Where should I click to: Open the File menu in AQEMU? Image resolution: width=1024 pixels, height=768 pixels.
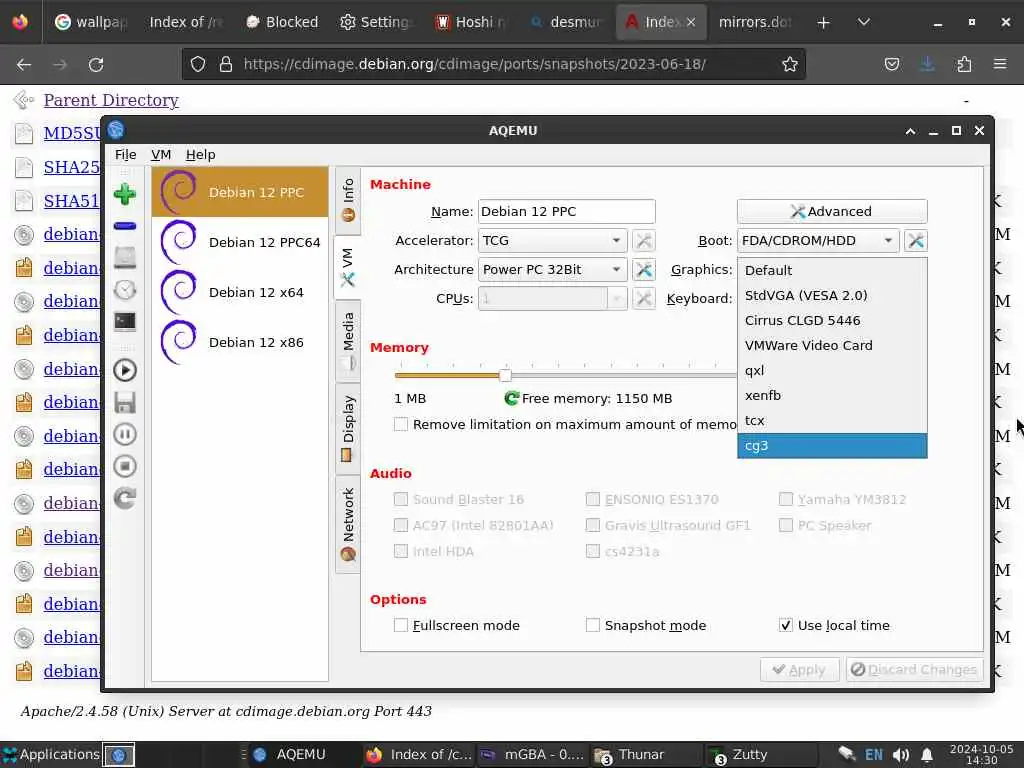[125, 155]
